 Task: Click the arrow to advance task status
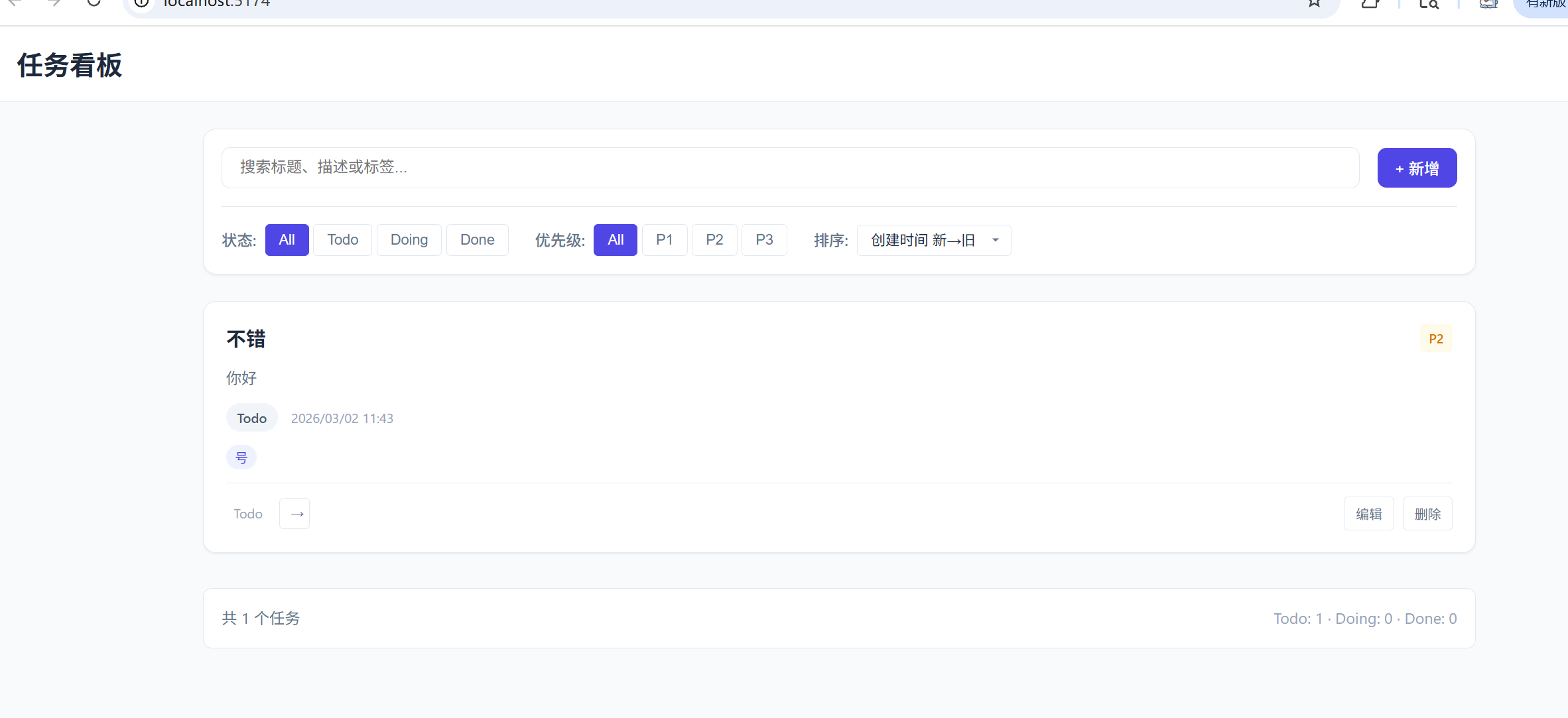[x=294, y=514]
